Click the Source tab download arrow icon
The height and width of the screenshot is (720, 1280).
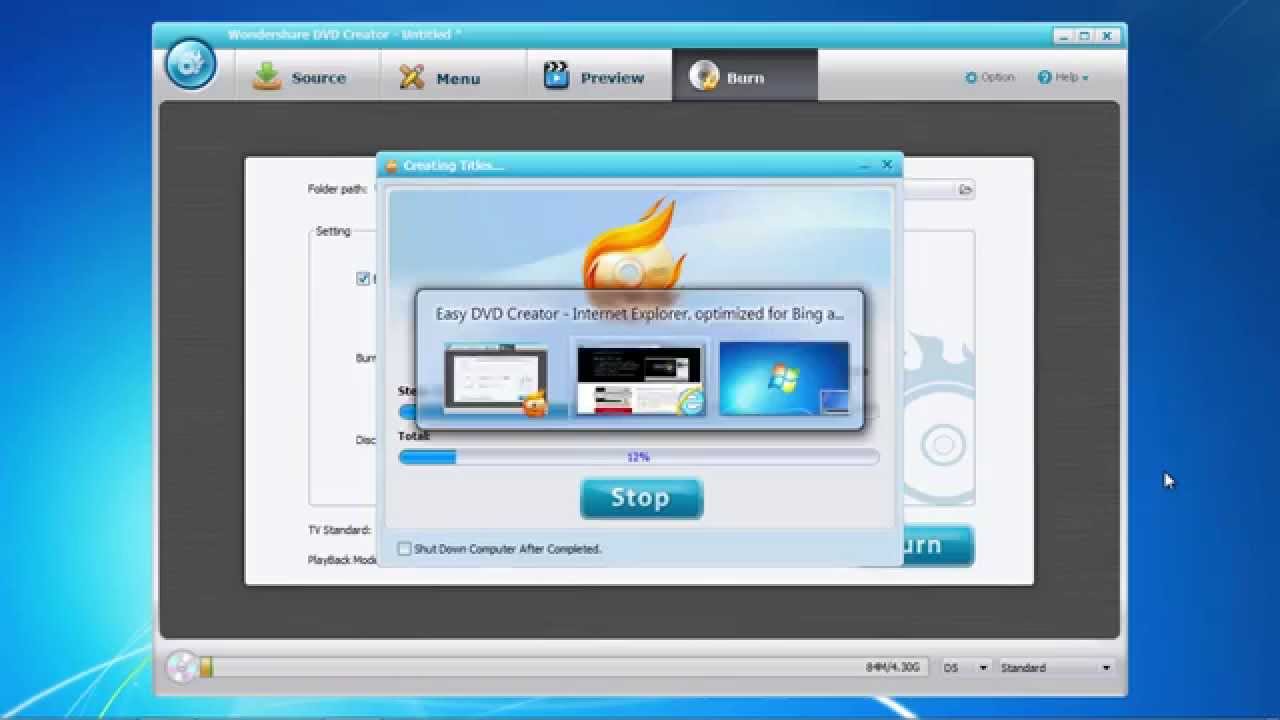[267, 77]
